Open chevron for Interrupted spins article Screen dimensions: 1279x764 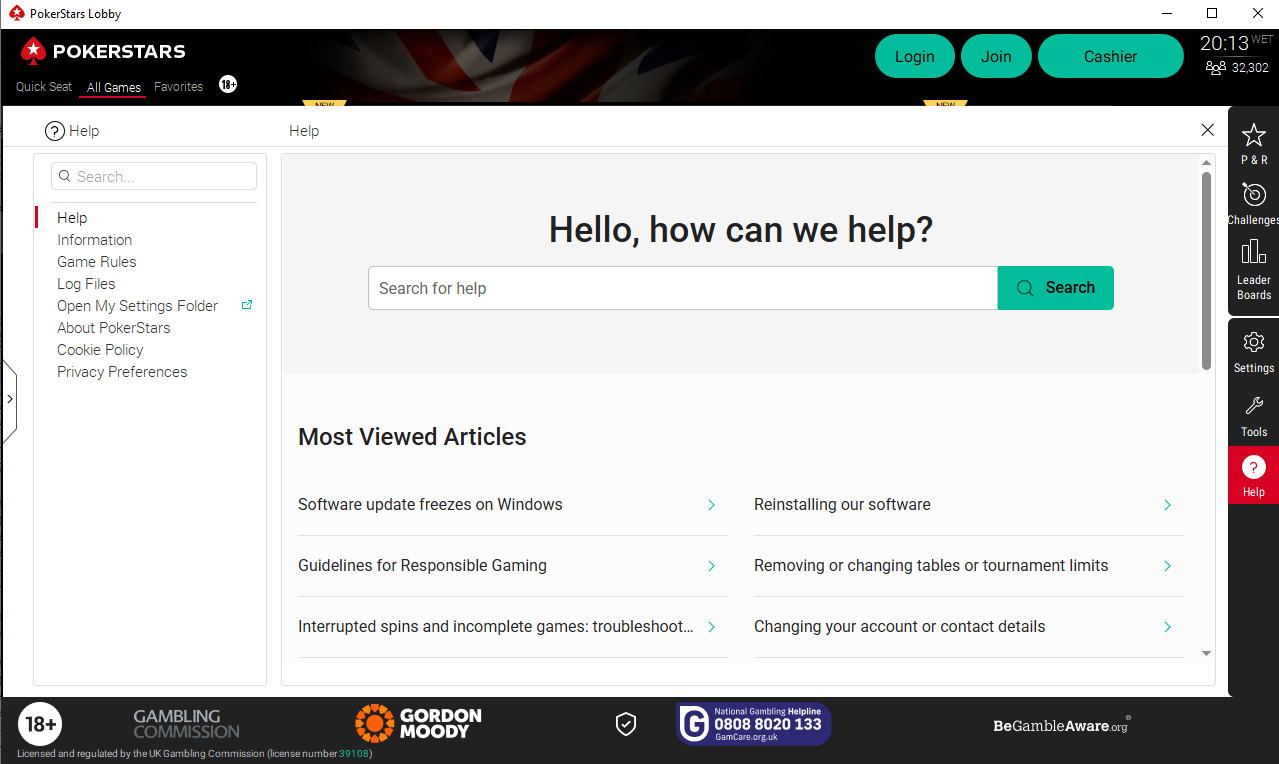click(711, 627)
